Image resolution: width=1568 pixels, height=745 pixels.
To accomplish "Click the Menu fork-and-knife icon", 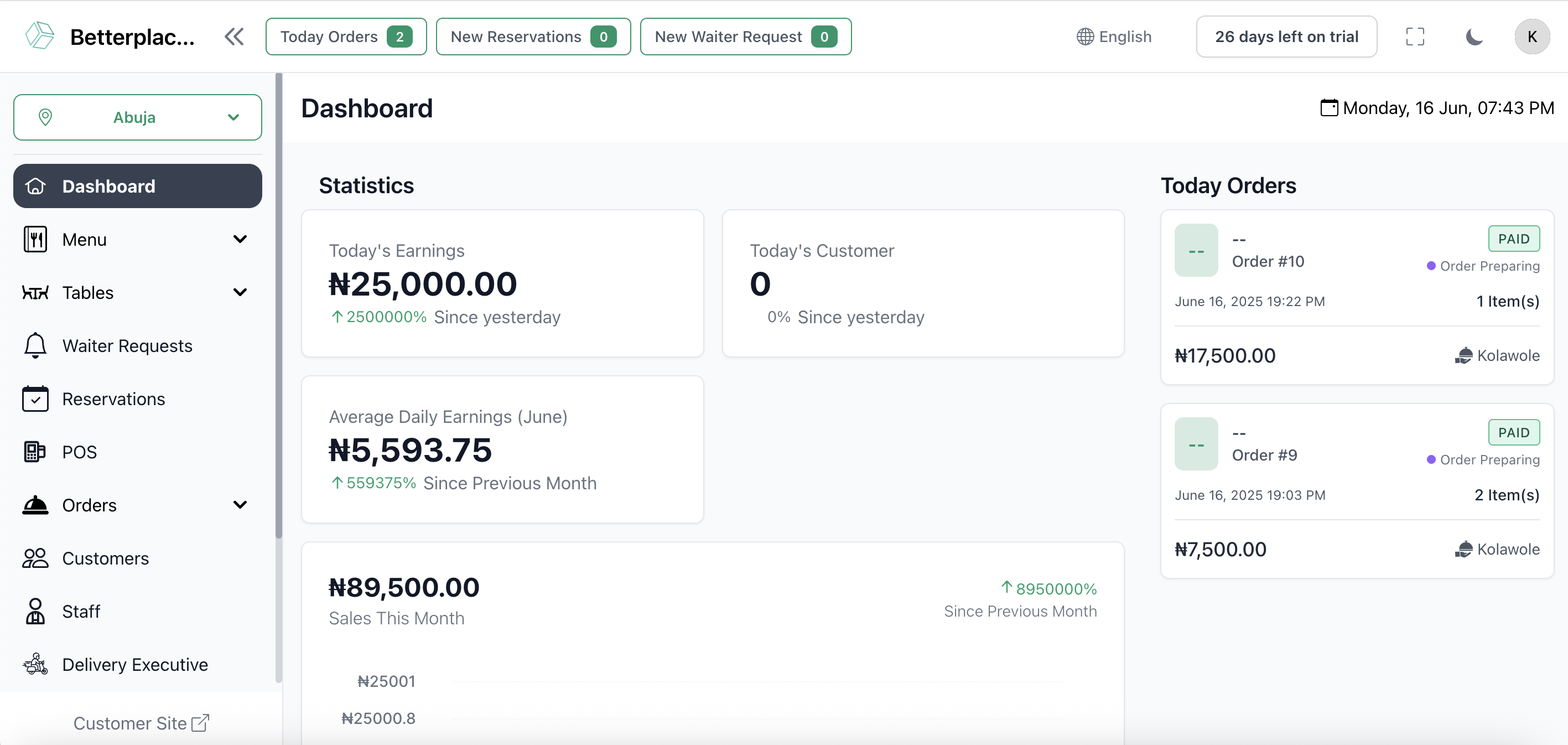I will point(35,239).
